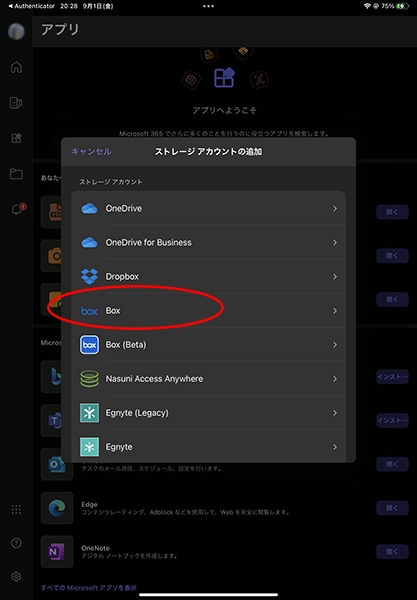The width and height of the screenshot is (417, 600).
Task: Select OneDrive for Business label
Action: click(148, 243)
